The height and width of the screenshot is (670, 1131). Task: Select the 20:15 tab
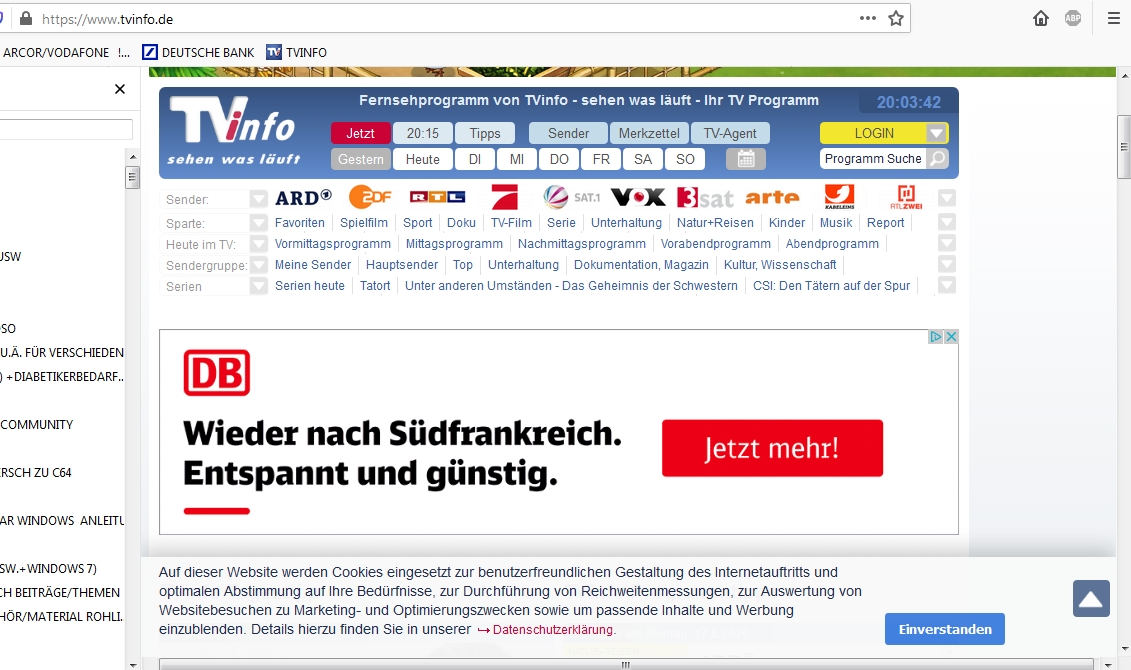click(x=423, y=133)
